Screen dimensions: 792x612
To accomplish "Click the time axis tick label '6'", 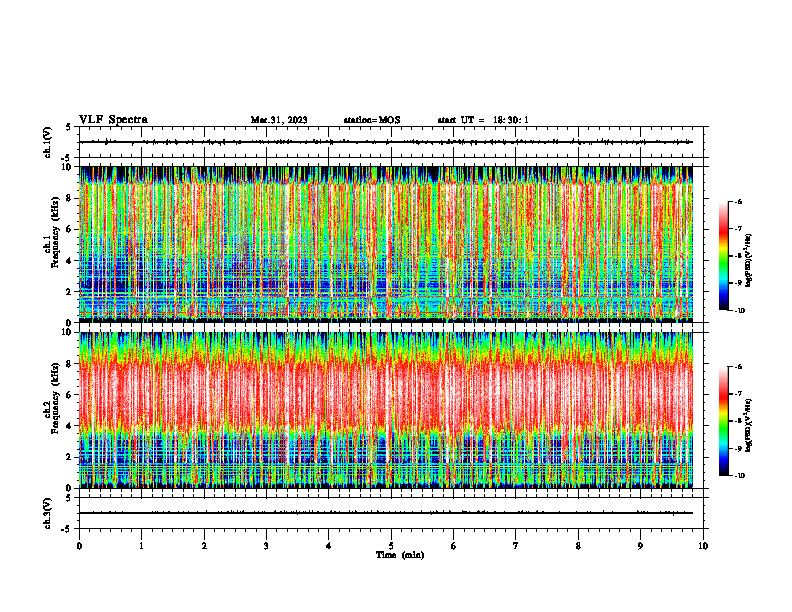I will pos(454,546).
